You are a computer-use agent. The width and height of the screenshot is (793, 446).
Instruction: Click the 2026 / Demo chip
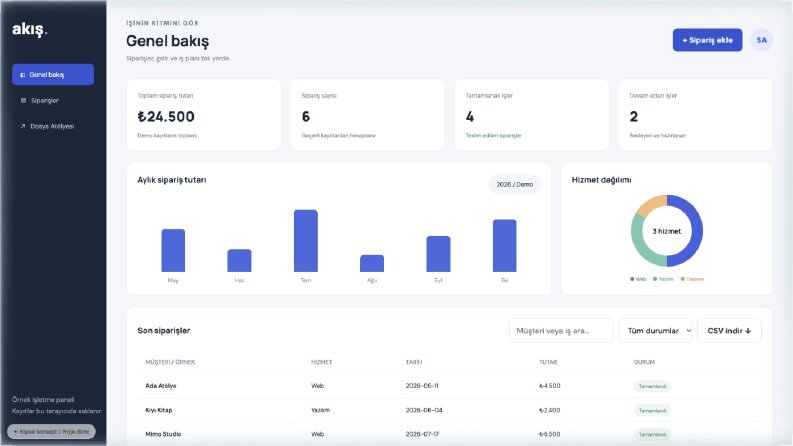pyautogui.click(x=514, y=185)
